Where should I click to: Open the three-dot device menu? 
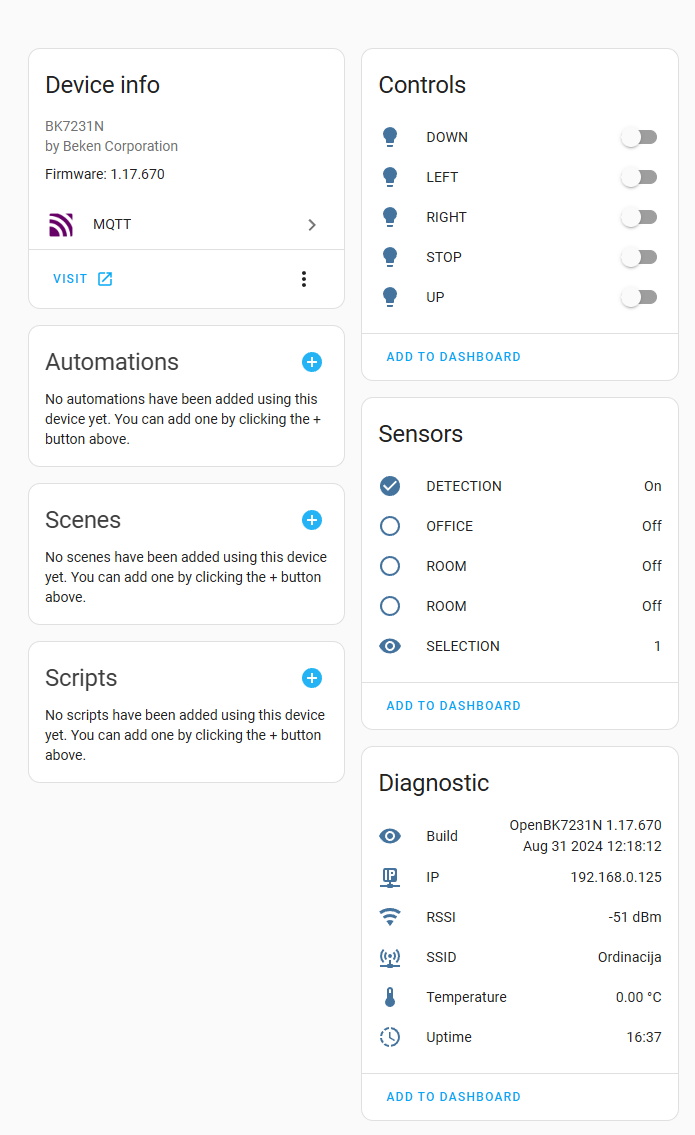[x=304, y=279]
